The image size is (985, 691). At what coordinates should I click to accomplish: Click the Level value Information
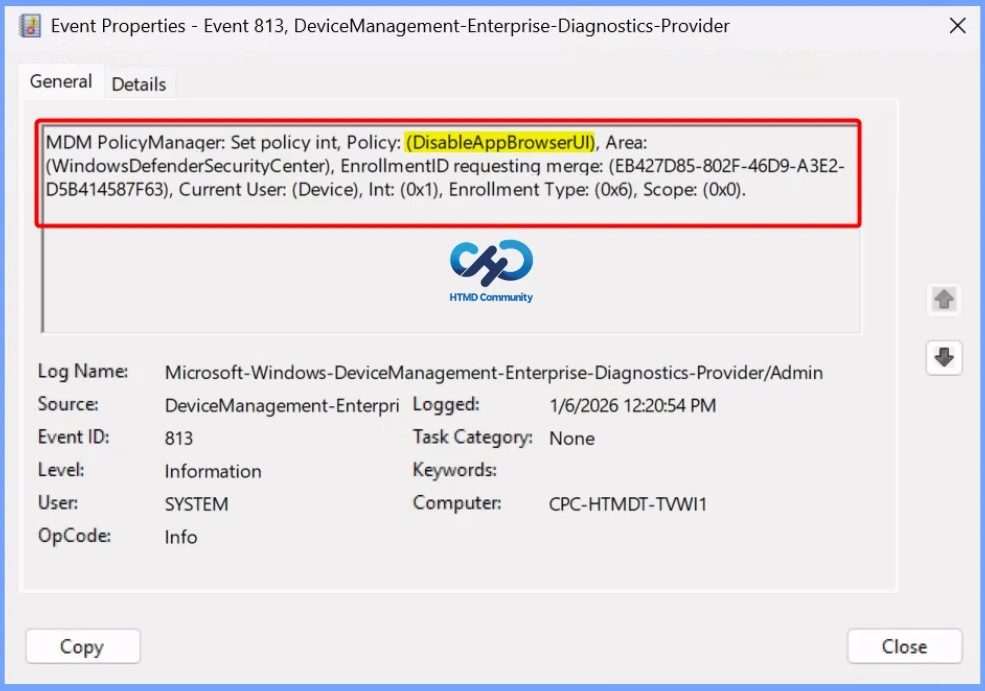click(213, 470)
